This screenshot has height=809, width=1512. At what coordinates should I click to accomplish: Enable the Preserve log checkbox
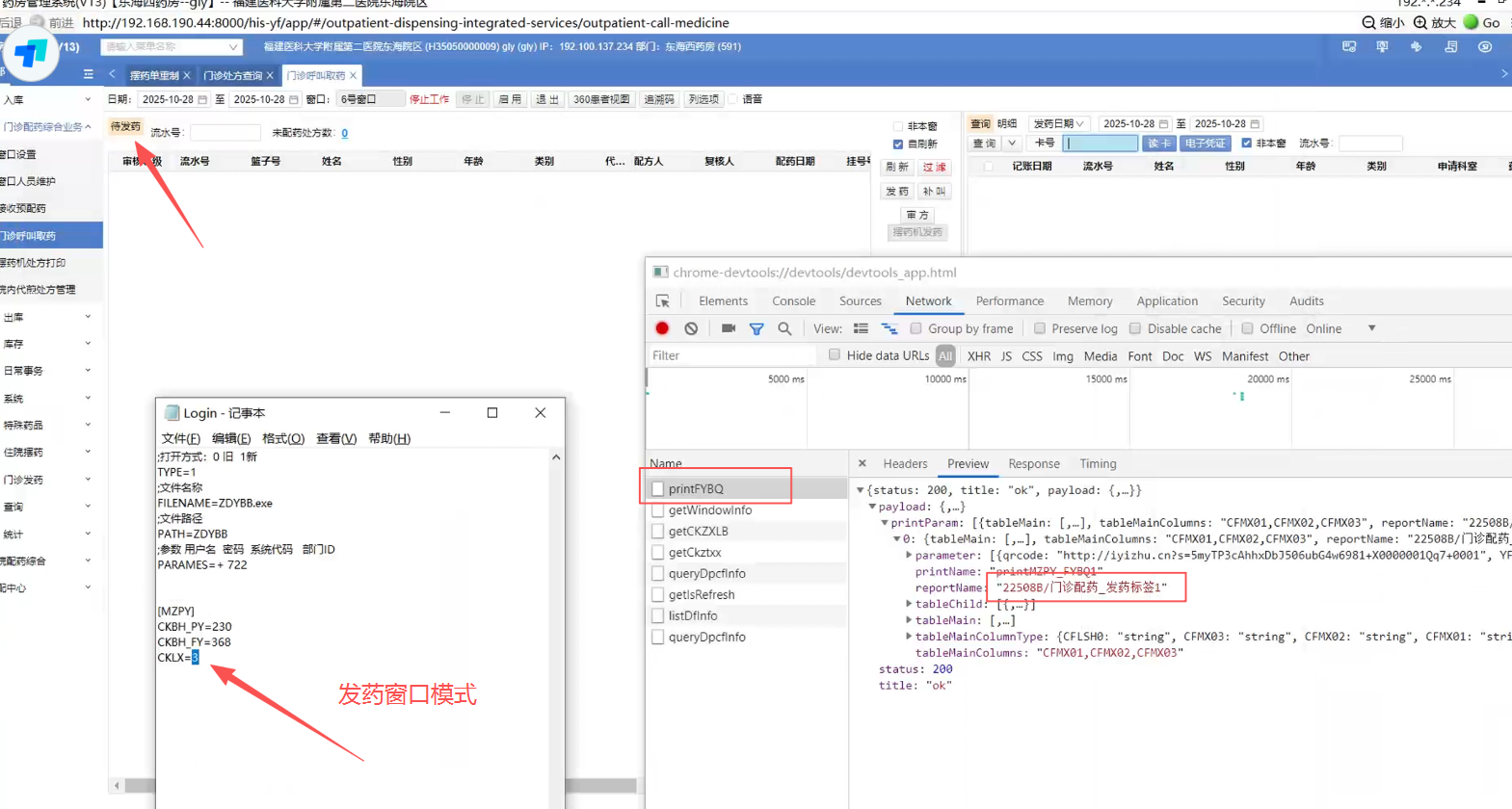pos(1040,328)
